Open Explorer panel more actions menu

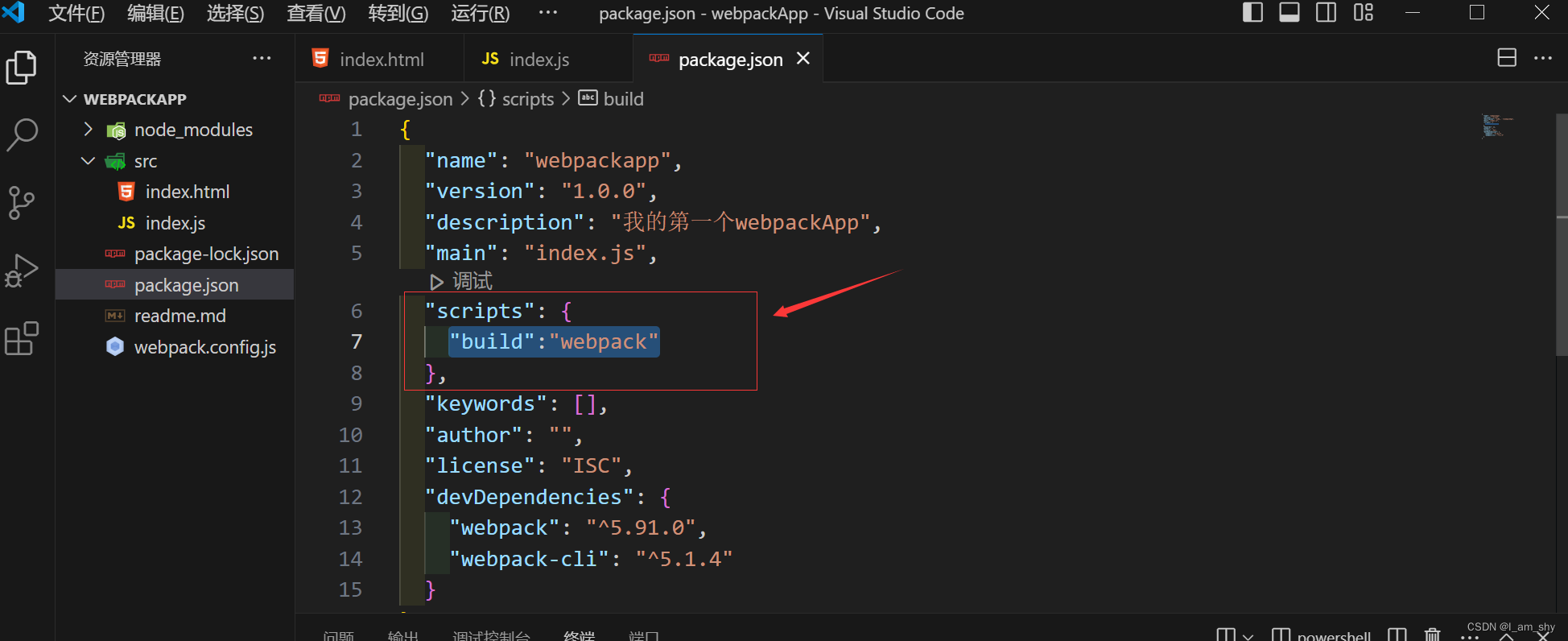(262, 59)
